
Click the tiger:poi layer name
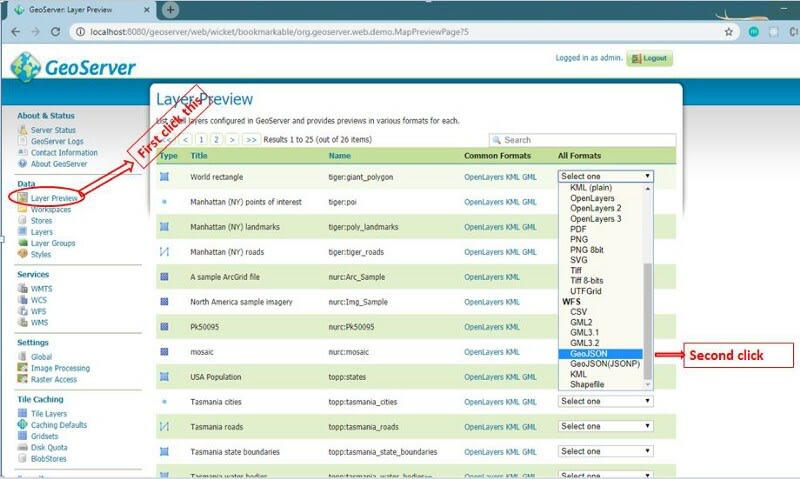[x=342, y=201]
